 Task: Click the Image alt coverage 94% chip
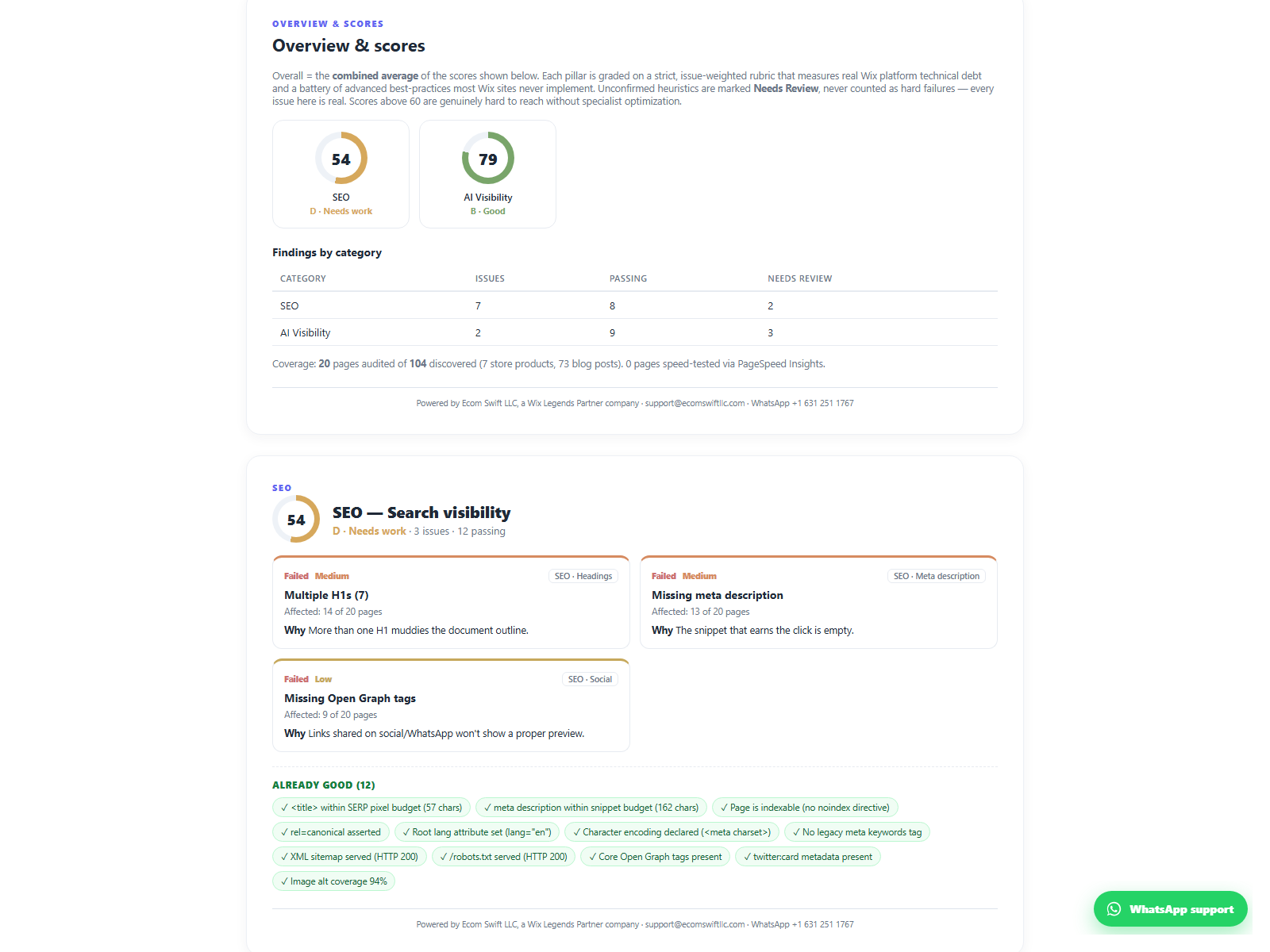(333, 881)
